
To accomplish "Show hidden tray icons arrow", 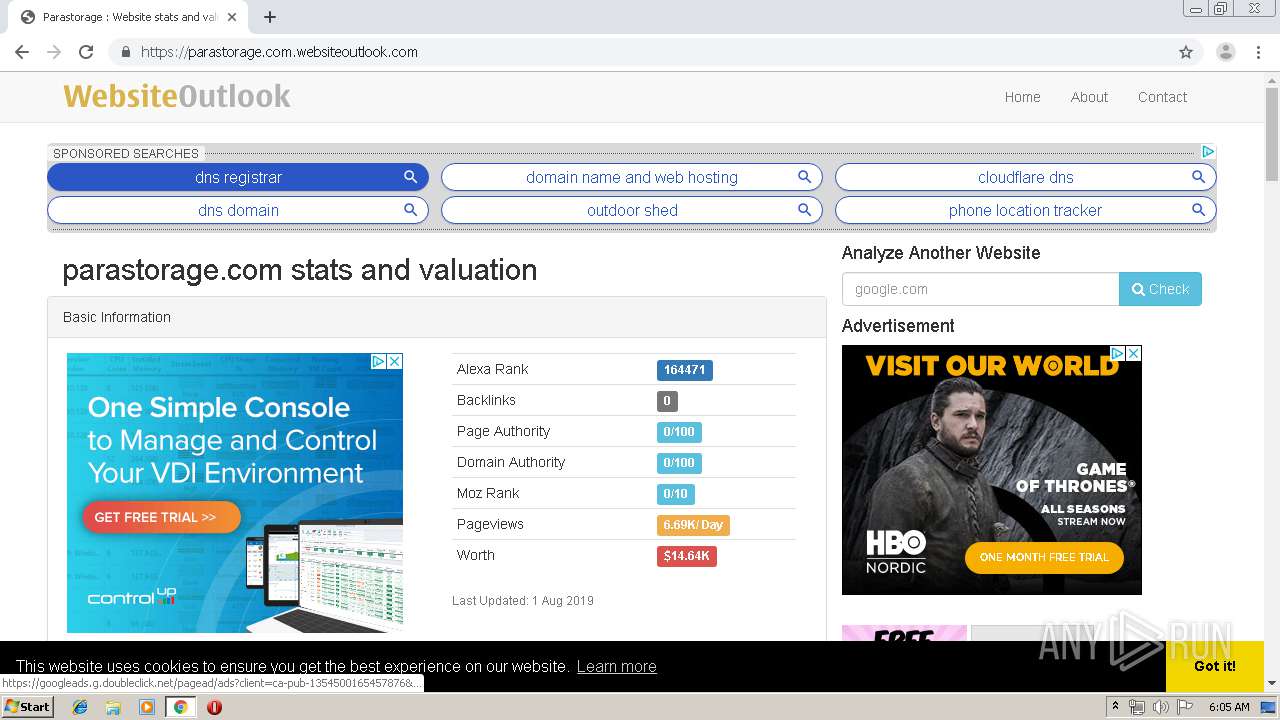I will (1115, 707).
